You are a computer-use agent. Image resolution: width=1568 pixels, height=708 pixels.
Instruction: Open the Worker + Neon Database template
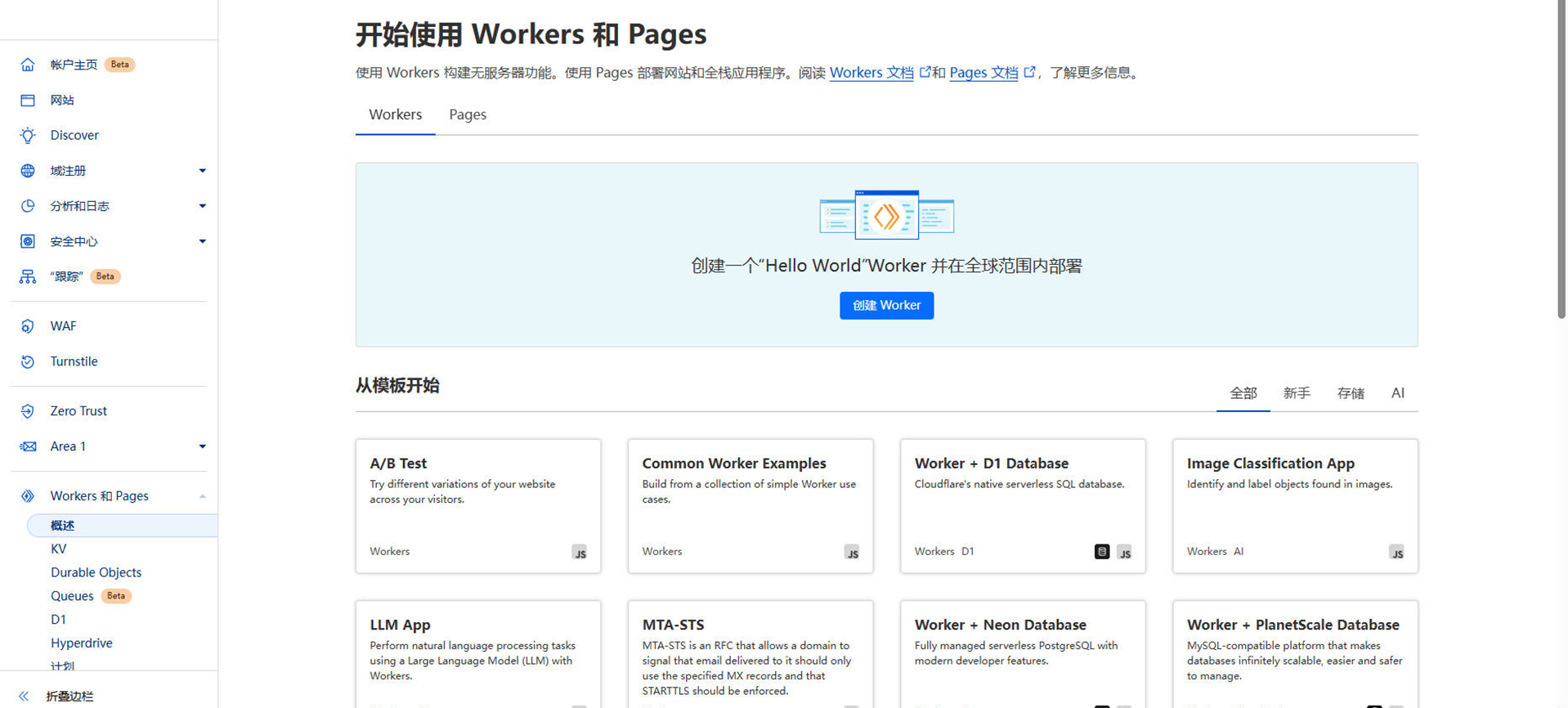pos(1023,654)
